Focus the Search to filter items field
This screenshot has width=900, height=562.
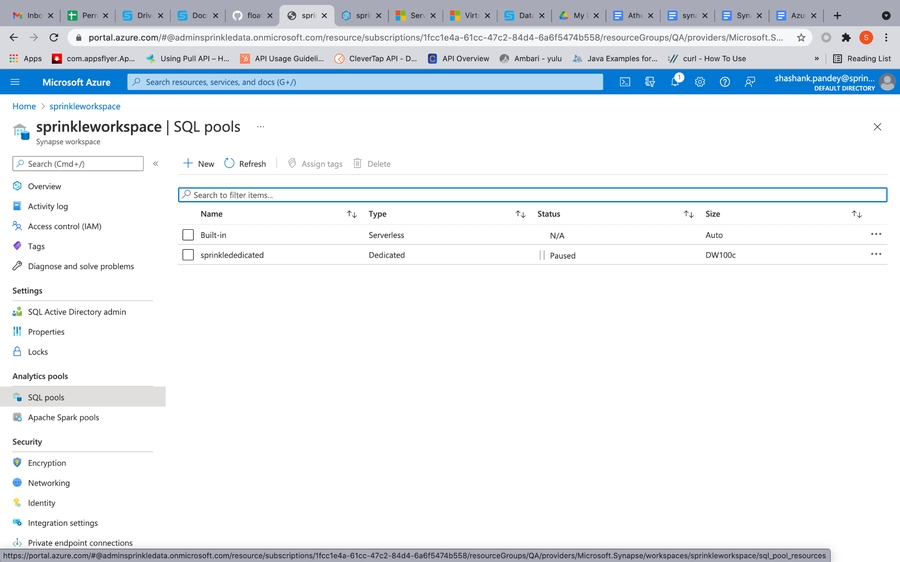532,195
